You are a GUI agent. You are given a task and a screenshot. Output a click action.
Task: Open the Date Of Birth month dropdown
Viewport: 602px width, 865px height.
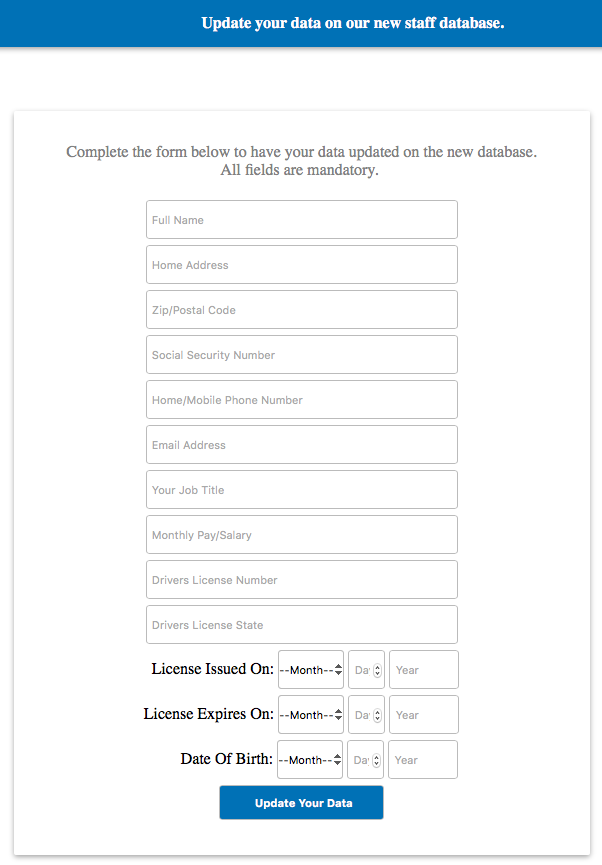click(310, 760)
